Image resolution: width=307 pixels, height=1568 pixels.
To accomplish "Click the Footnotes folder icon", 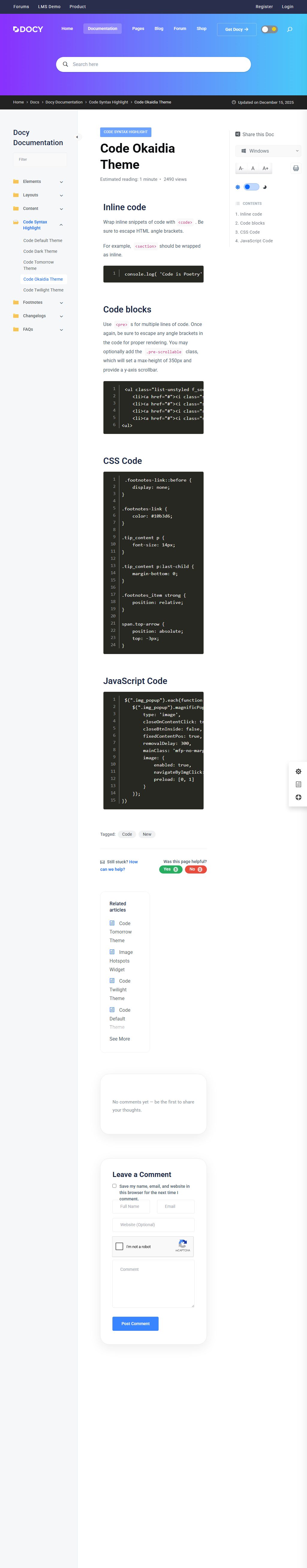I will click(16, 302).
